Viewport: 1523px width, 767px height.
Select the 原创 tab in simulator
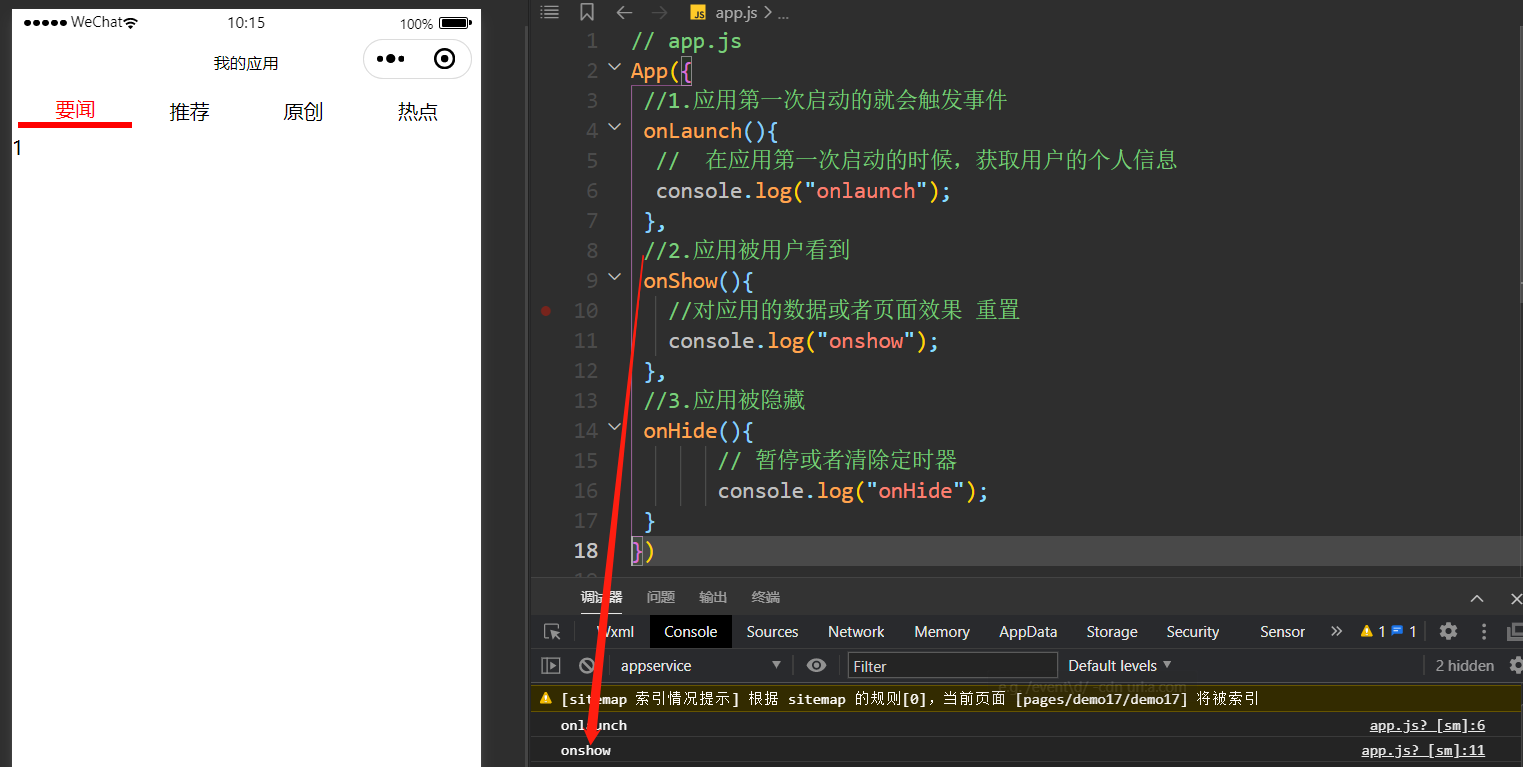[x=303, y=112]
